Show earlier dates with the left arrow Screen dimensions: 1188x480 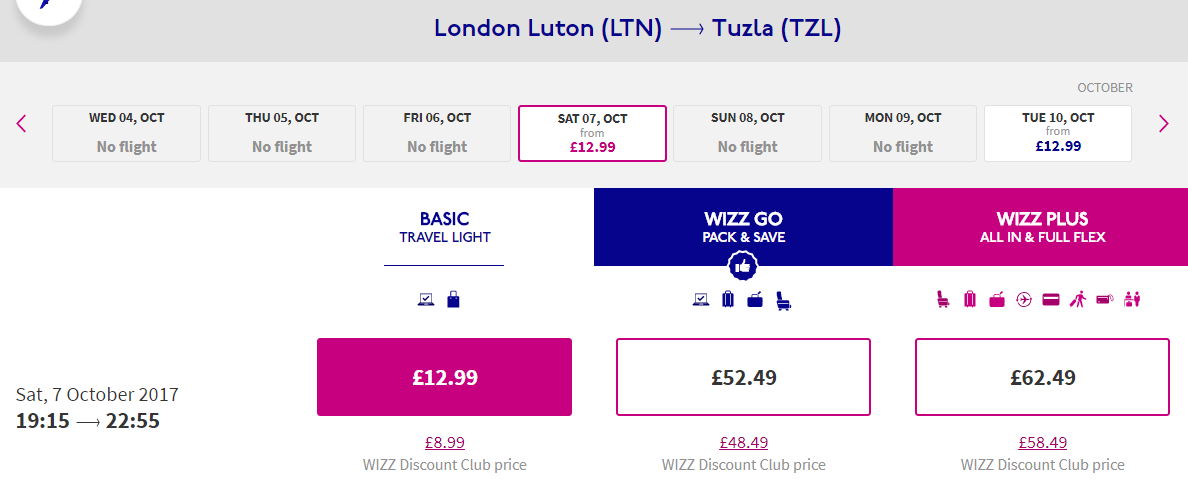[x=21, y=123]
